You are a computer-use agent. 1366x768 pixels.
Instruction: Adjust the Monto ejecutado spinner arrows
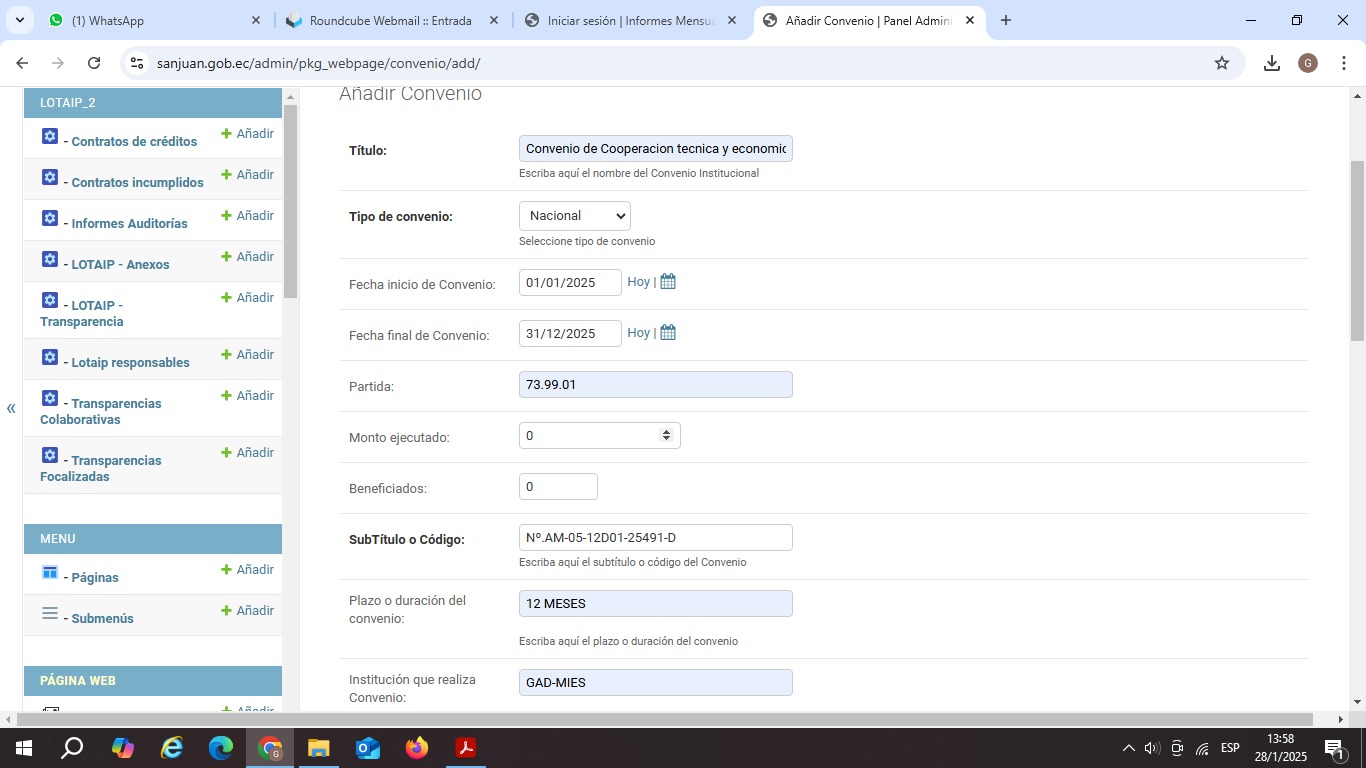pyautogui.click(x=666, y=435)
